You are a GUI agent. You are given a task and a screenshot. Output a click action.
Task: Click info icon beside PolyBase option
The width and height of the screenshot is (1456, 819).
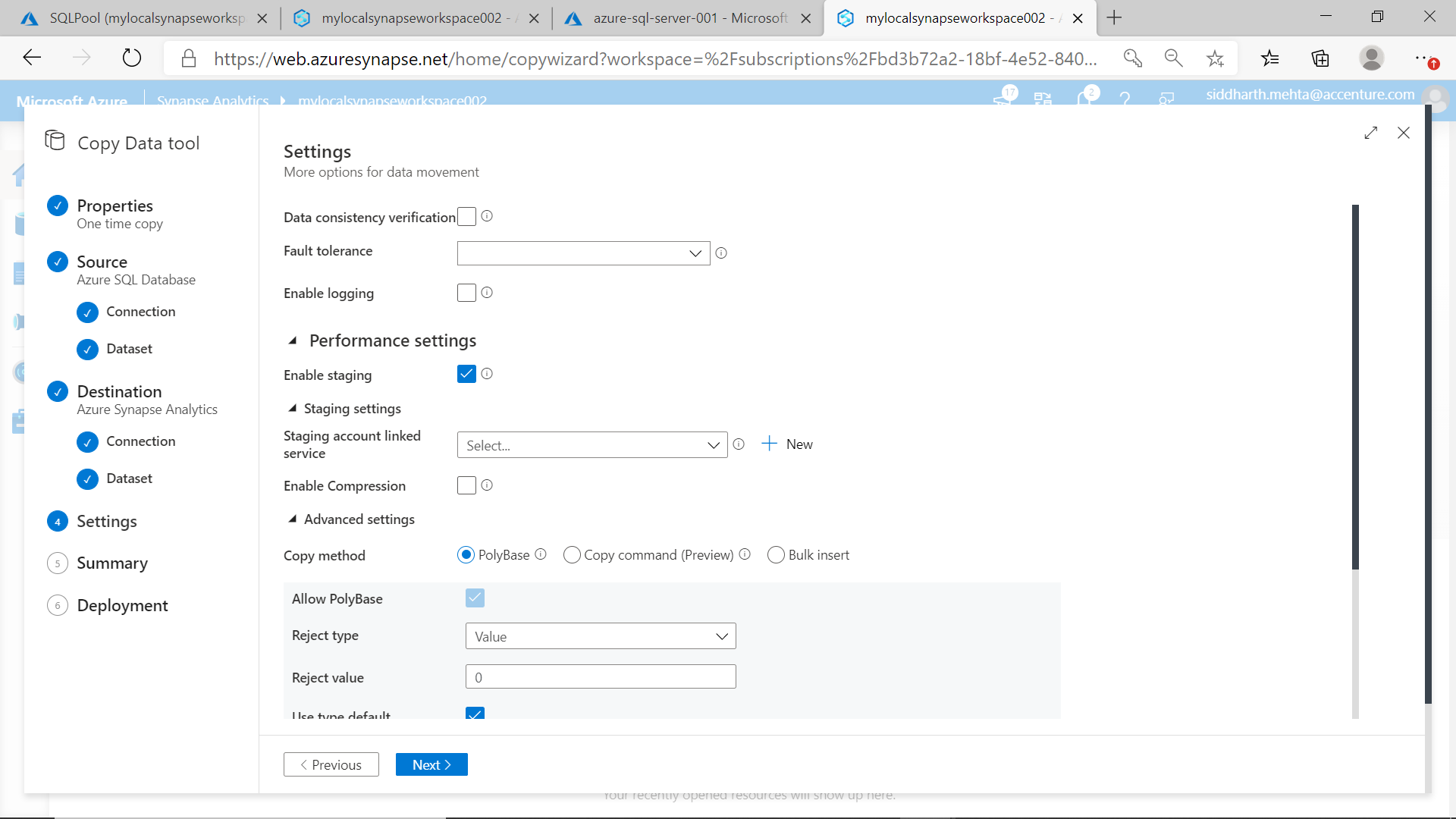point(541,554)
